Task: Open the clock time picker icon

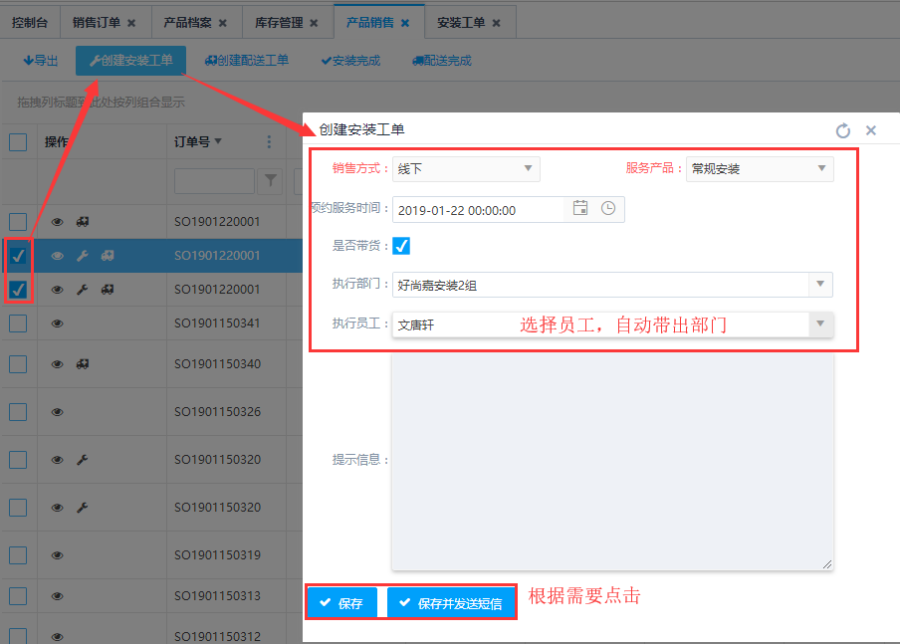Action: point(608,209)
